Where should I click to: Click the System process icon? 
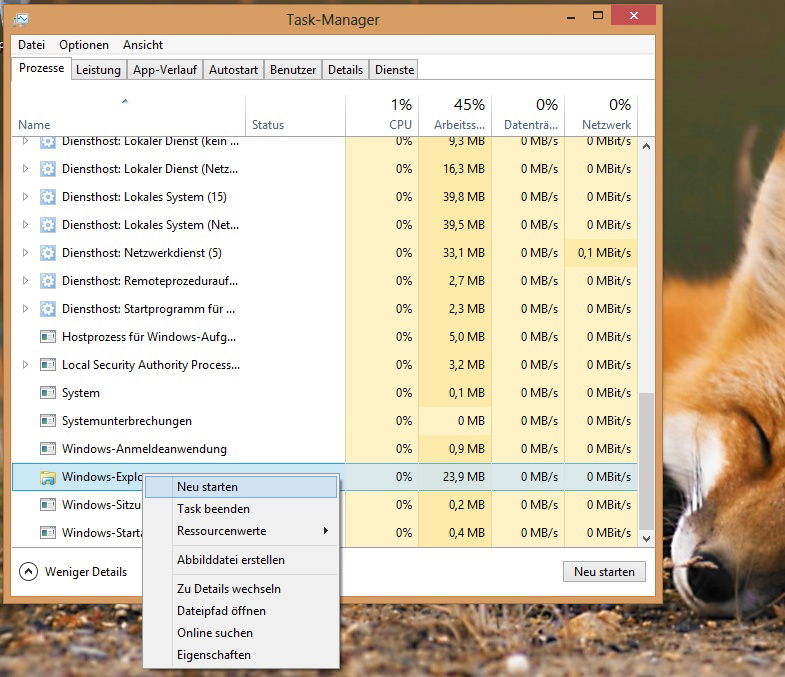click(48, 393)
